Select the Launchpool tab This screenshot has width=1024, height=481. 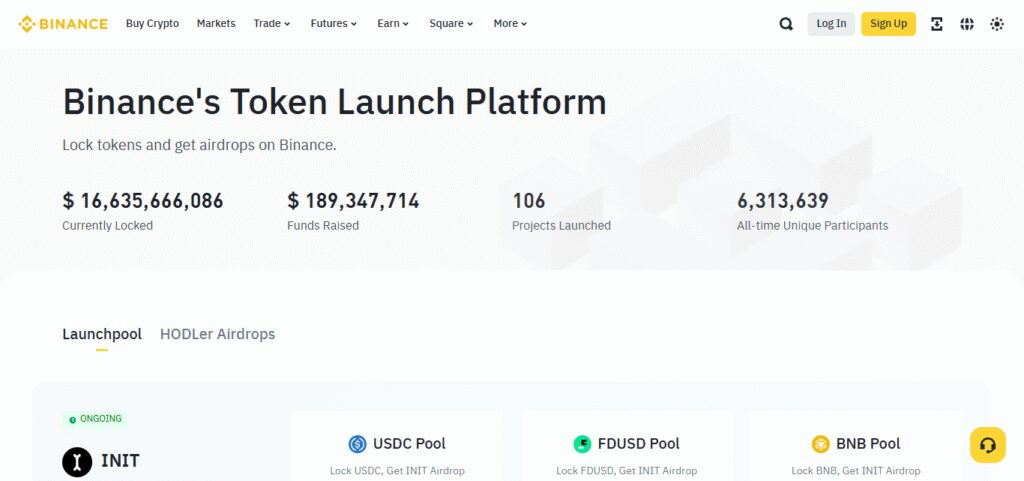102,334
